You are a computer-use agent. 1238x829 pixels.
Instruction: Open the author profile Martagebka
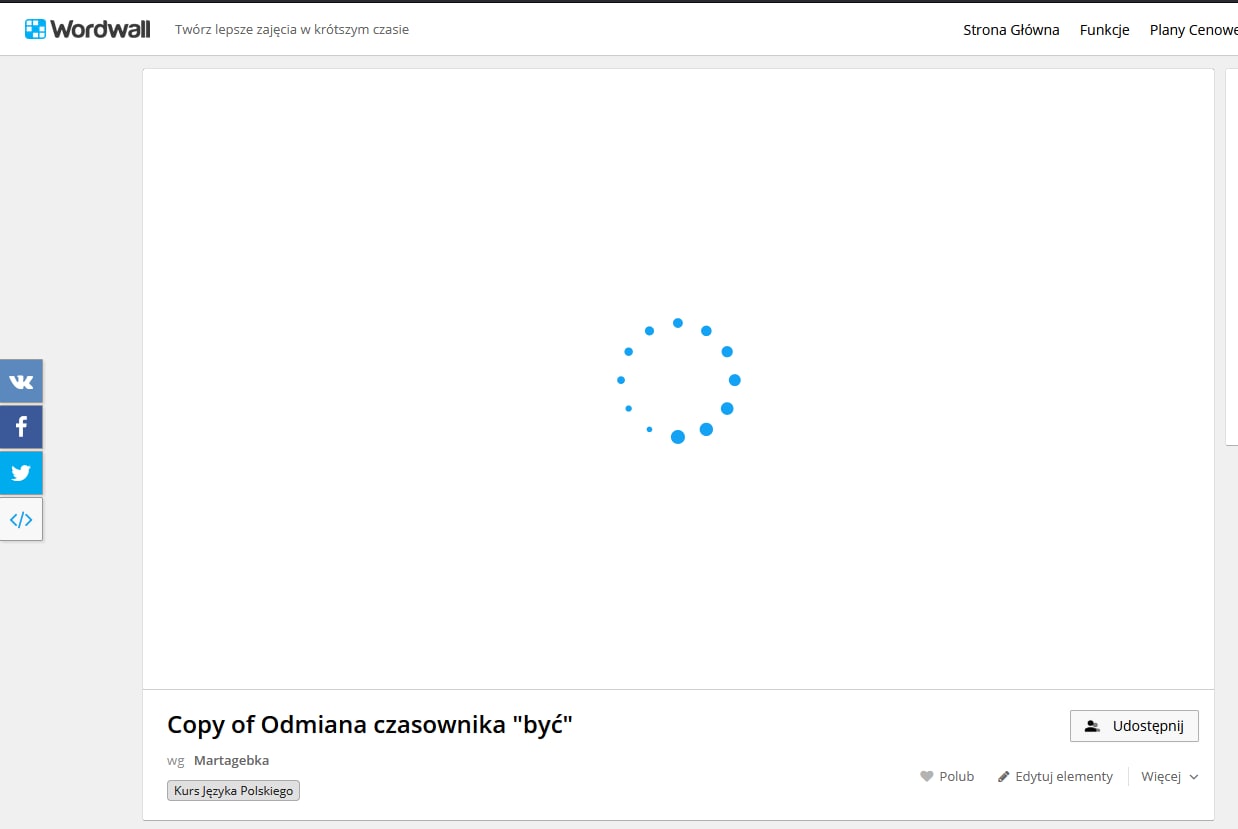(x=231, y=760)
